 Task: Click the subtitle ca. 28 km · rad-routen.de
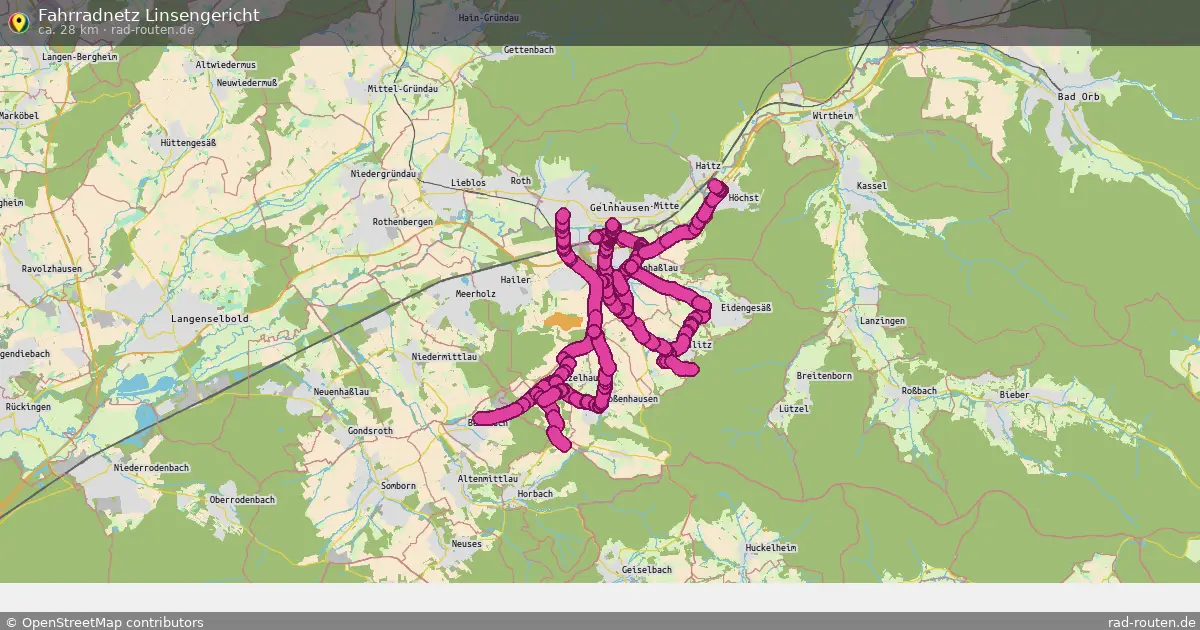point(116,30)
